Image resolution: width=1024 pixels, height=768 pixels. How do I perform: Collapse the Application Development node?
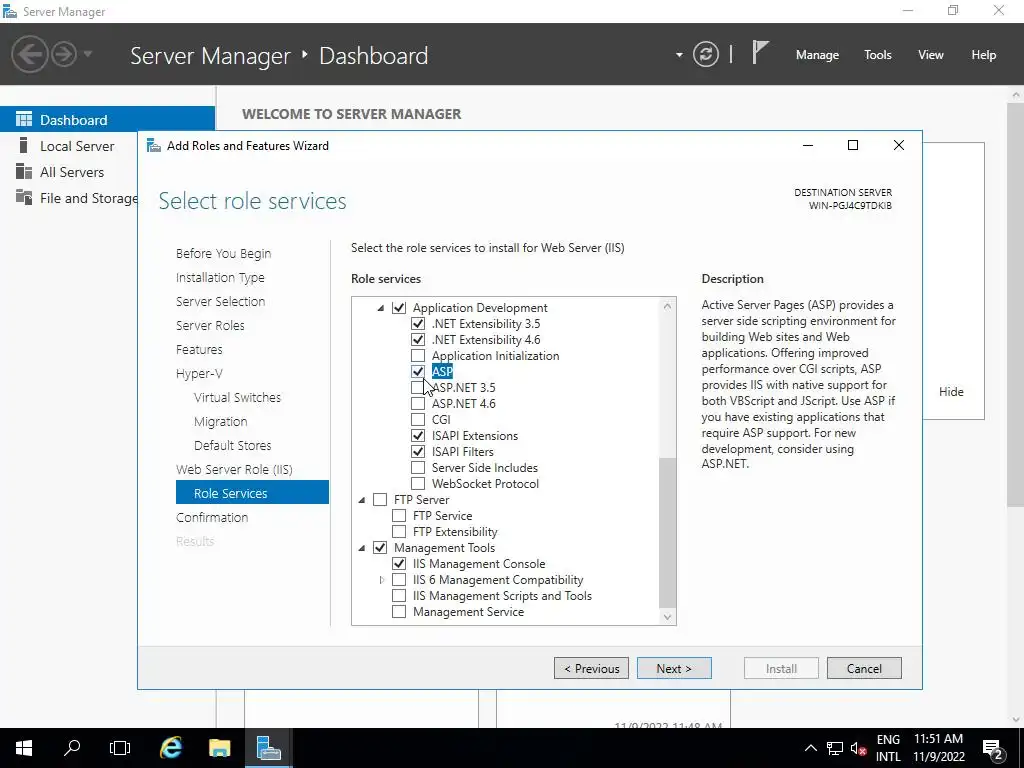tap(381, 308)
